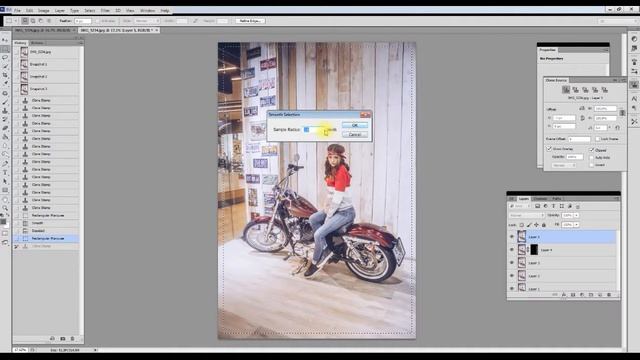Click the overlay Opacity field in Clone Source
Image resolution: width=640 pixels, height=360 pixels.
tap(575, 157)
